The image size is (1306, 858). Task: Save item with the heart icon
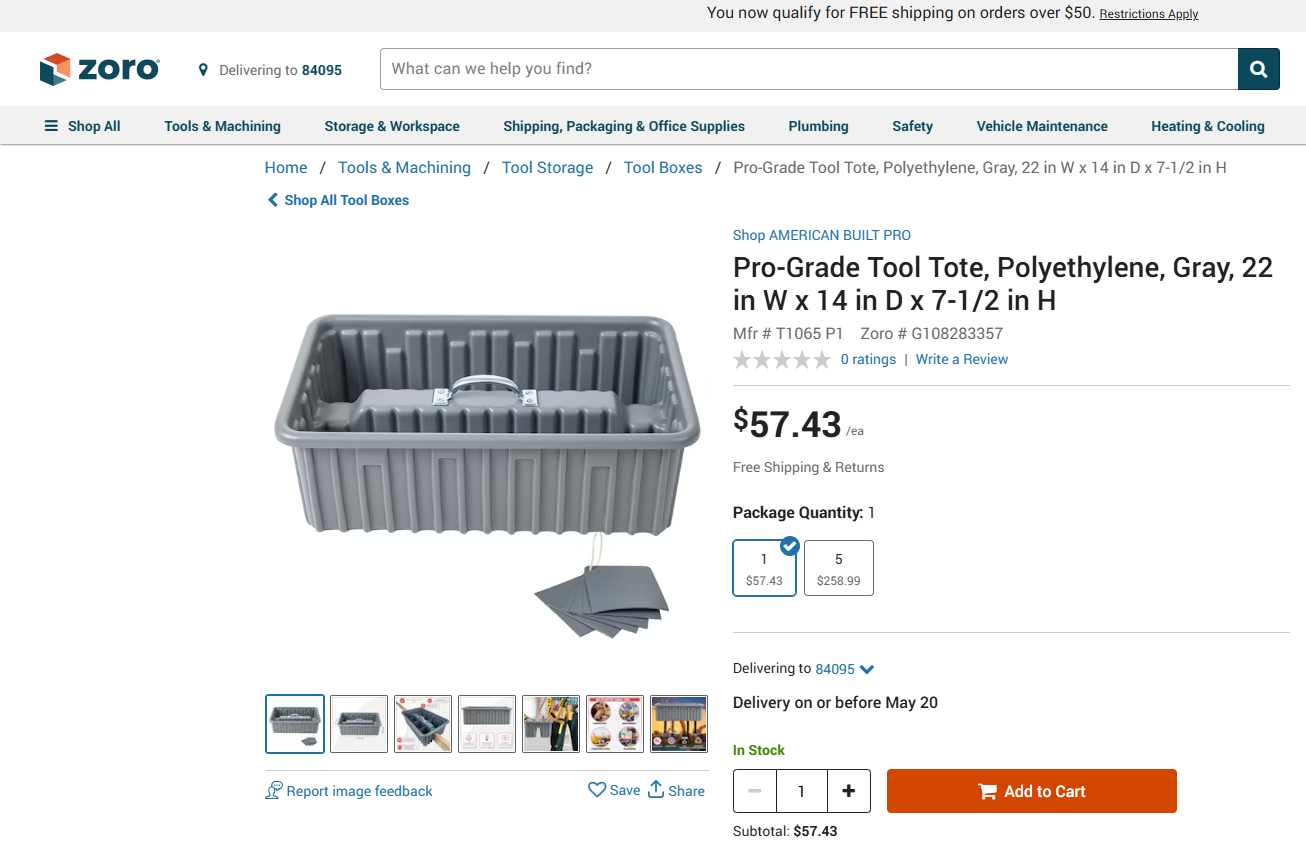(597, 790)
